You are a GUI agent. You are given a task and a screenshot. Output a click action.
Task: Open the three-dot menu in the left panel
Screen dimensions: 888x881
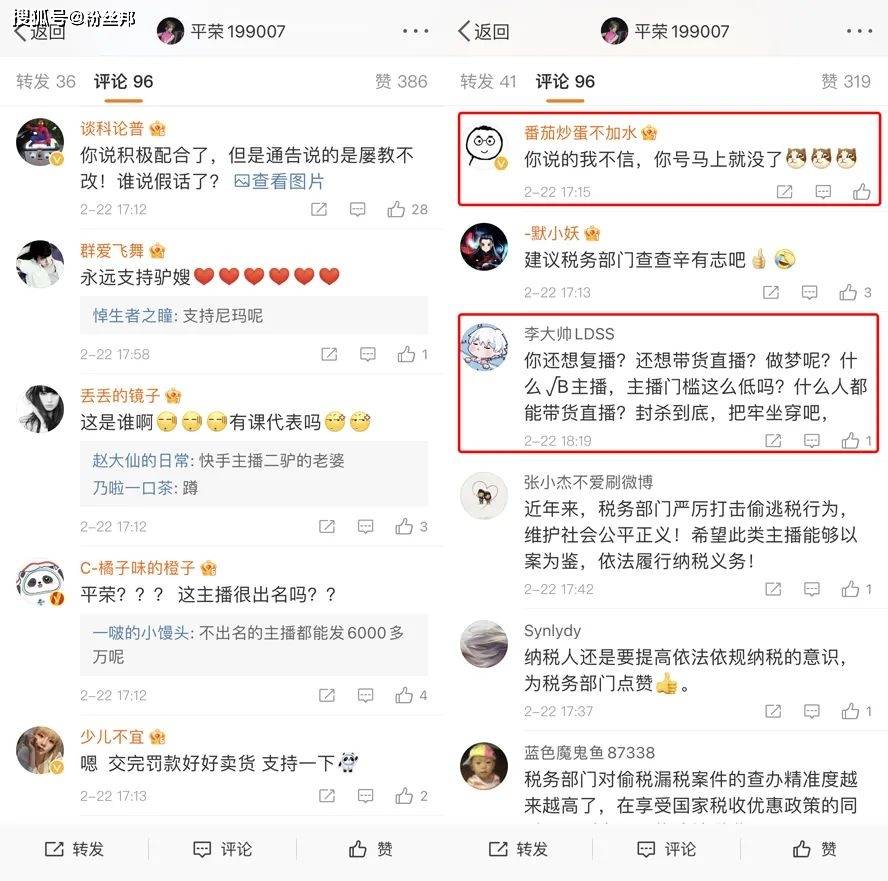coord(415,31)
